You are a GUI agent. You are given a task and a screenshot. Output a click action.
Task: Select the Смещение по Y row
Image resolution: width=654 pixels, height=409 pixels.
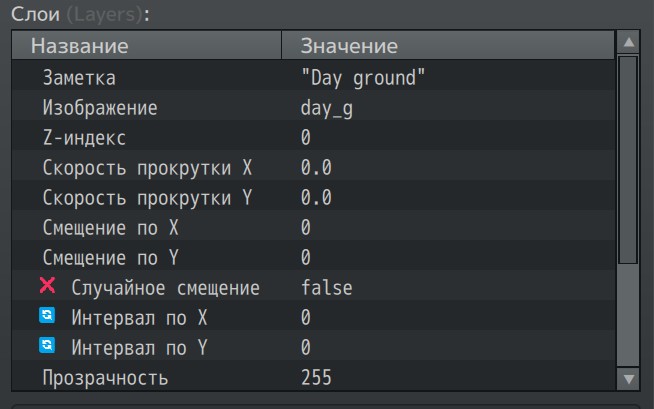click(313, 258)
